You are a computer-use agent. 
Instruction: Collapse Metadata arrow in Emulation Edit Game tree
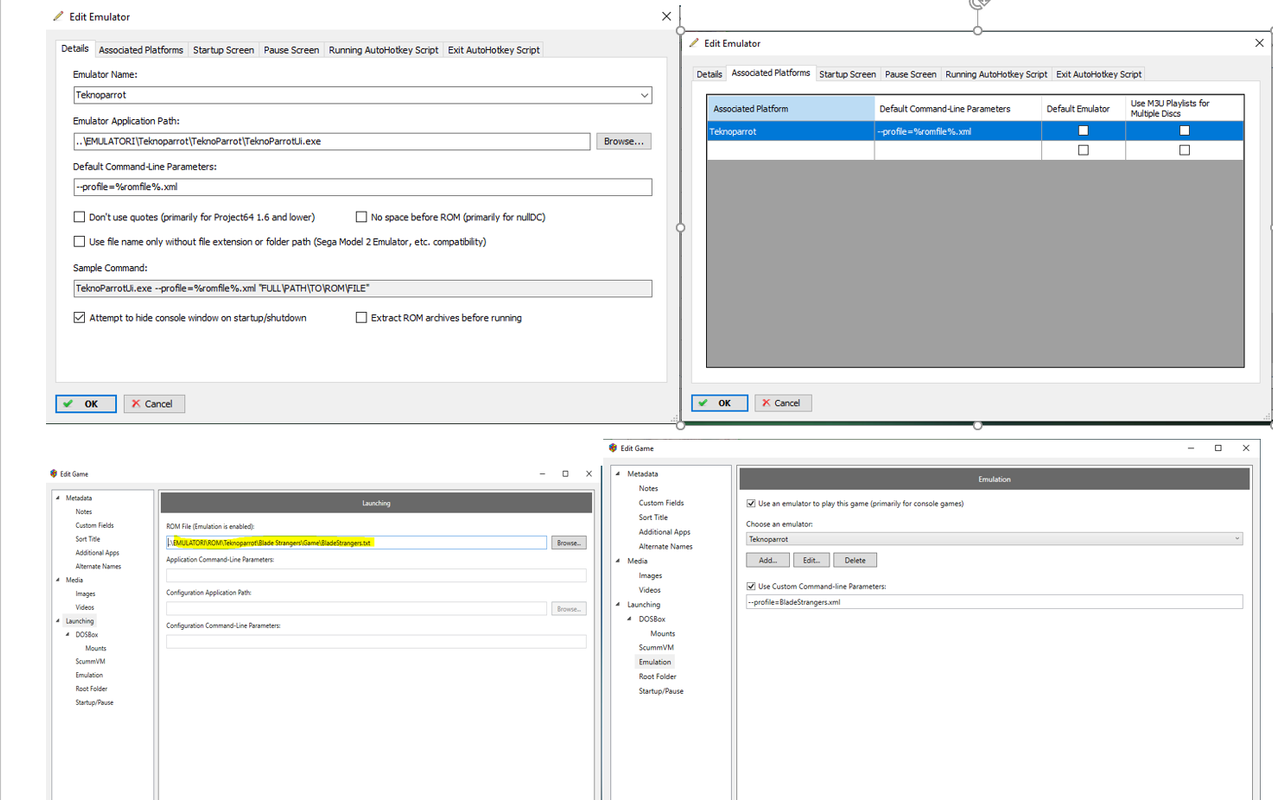(618, 474)
